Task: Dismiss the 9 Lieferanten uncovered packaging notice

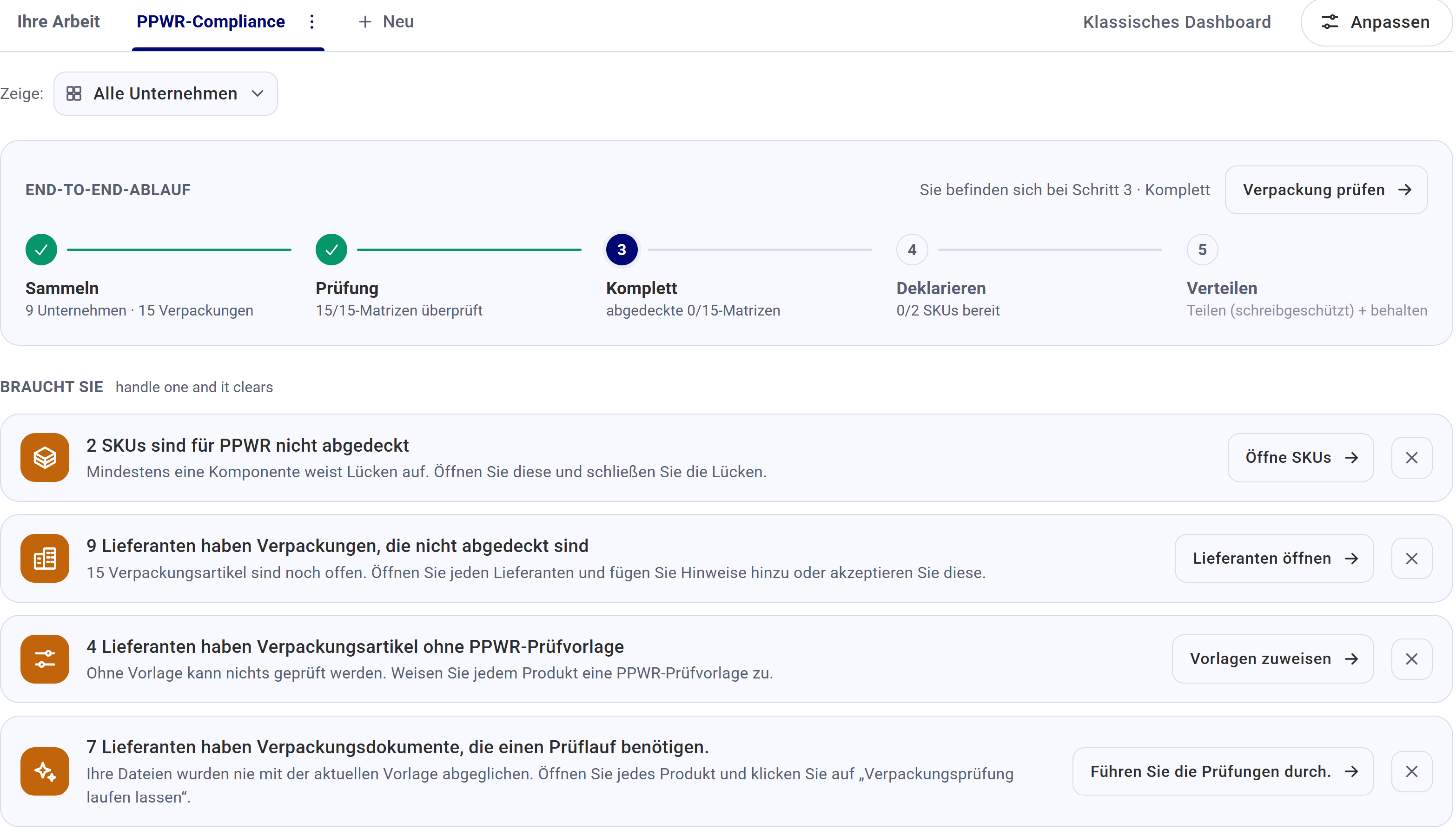Action: coord(1412,558)
